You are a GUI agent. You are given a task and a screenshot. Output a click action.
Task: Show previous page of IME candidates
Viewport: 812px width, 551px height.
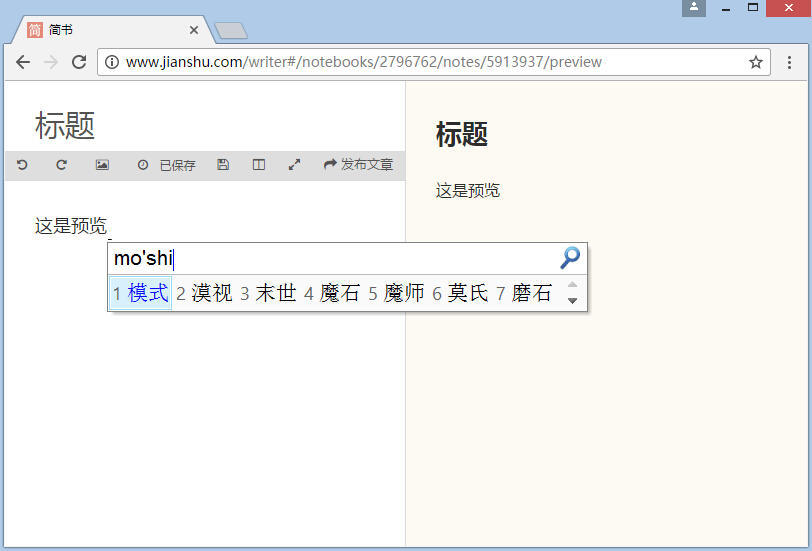pos(572,284)
